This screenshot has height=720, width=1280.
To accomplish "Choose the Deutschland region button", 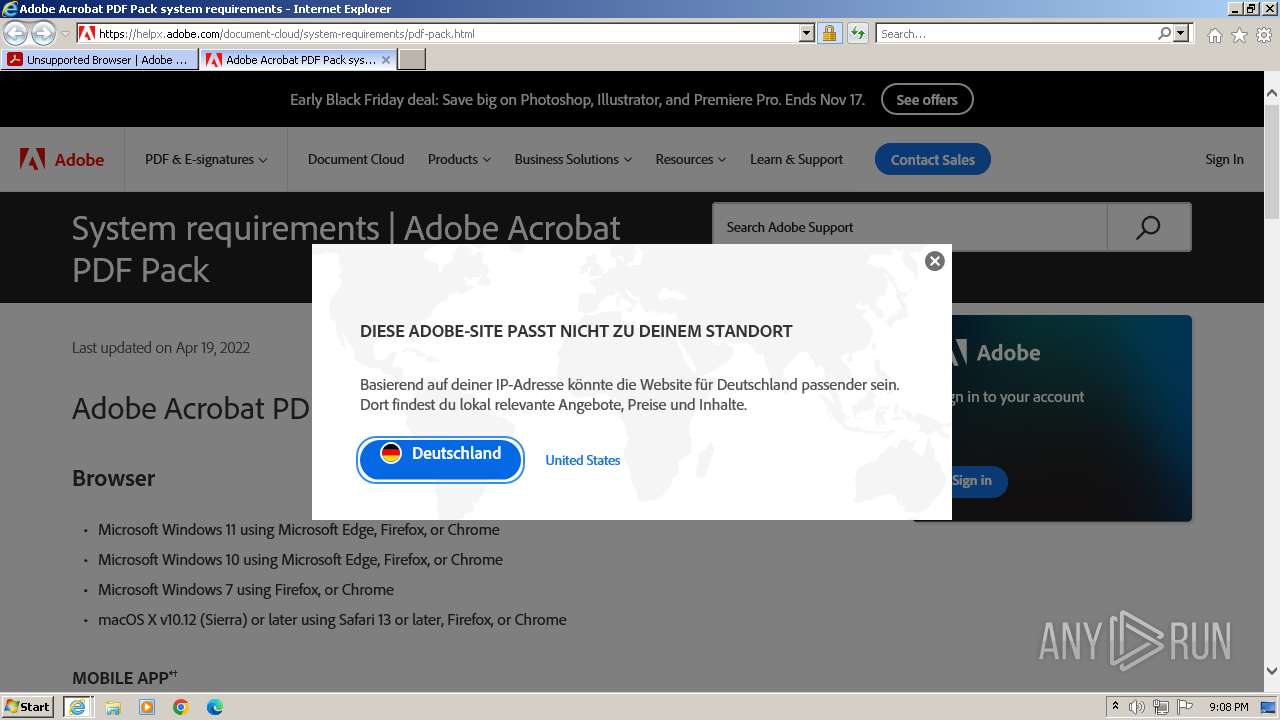I will pyautogui.click(x=441, y=459).
